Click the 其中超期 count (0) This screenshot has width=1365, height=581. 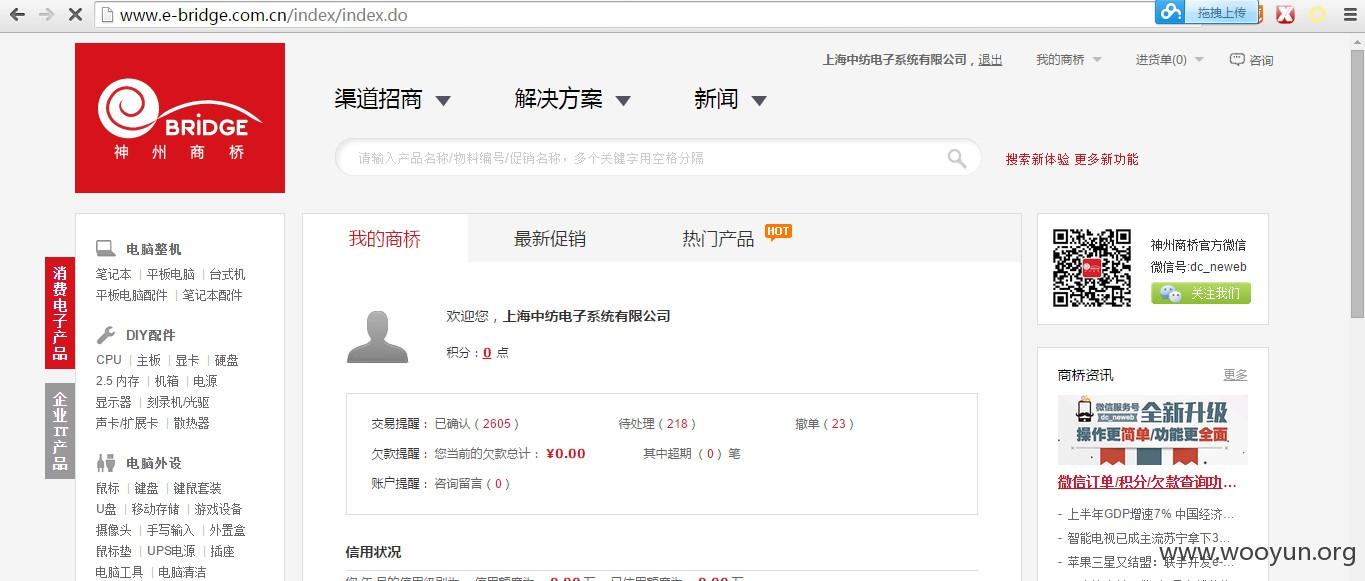[x=711, y=454]
